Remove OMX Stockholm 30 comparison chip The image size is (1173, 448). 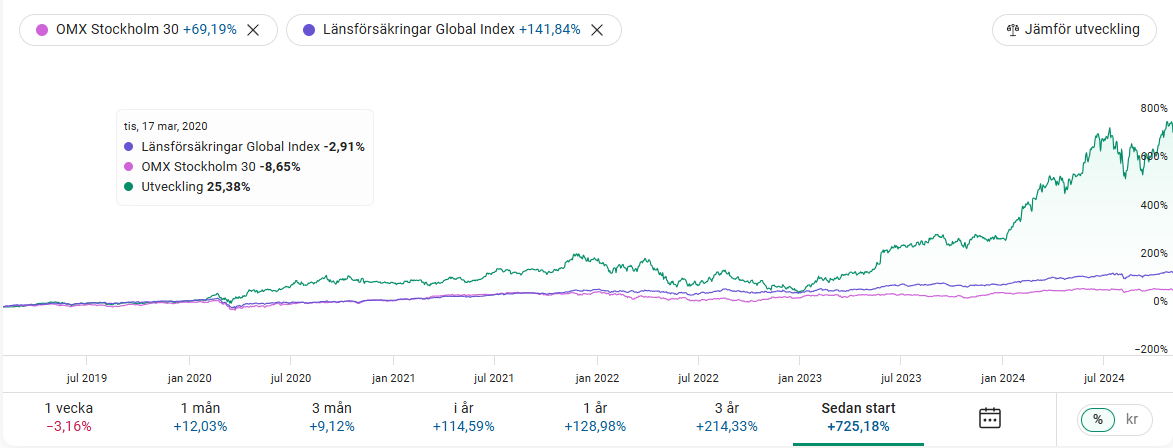click(253, 30)
